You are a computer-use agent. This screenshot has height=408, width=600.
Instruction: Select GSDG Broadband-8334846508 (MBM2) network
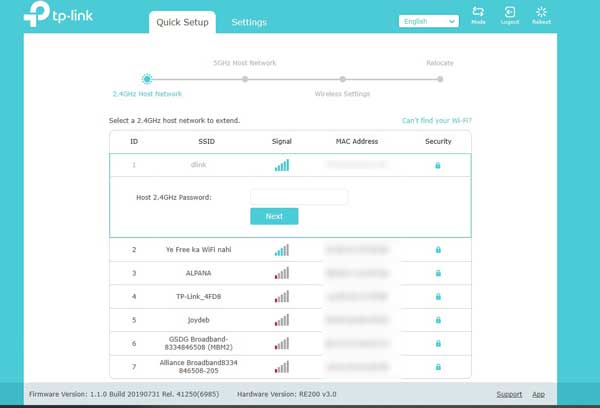199,343
